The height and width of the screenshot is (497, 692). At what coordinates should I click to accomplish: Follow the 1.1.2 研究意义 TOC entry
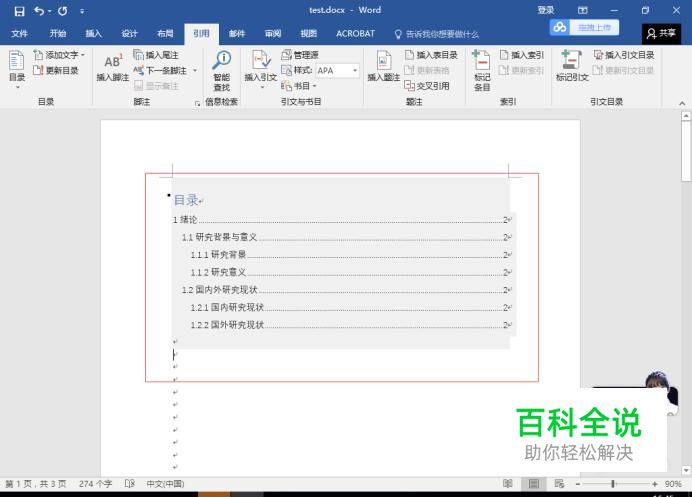pos(351,272)
